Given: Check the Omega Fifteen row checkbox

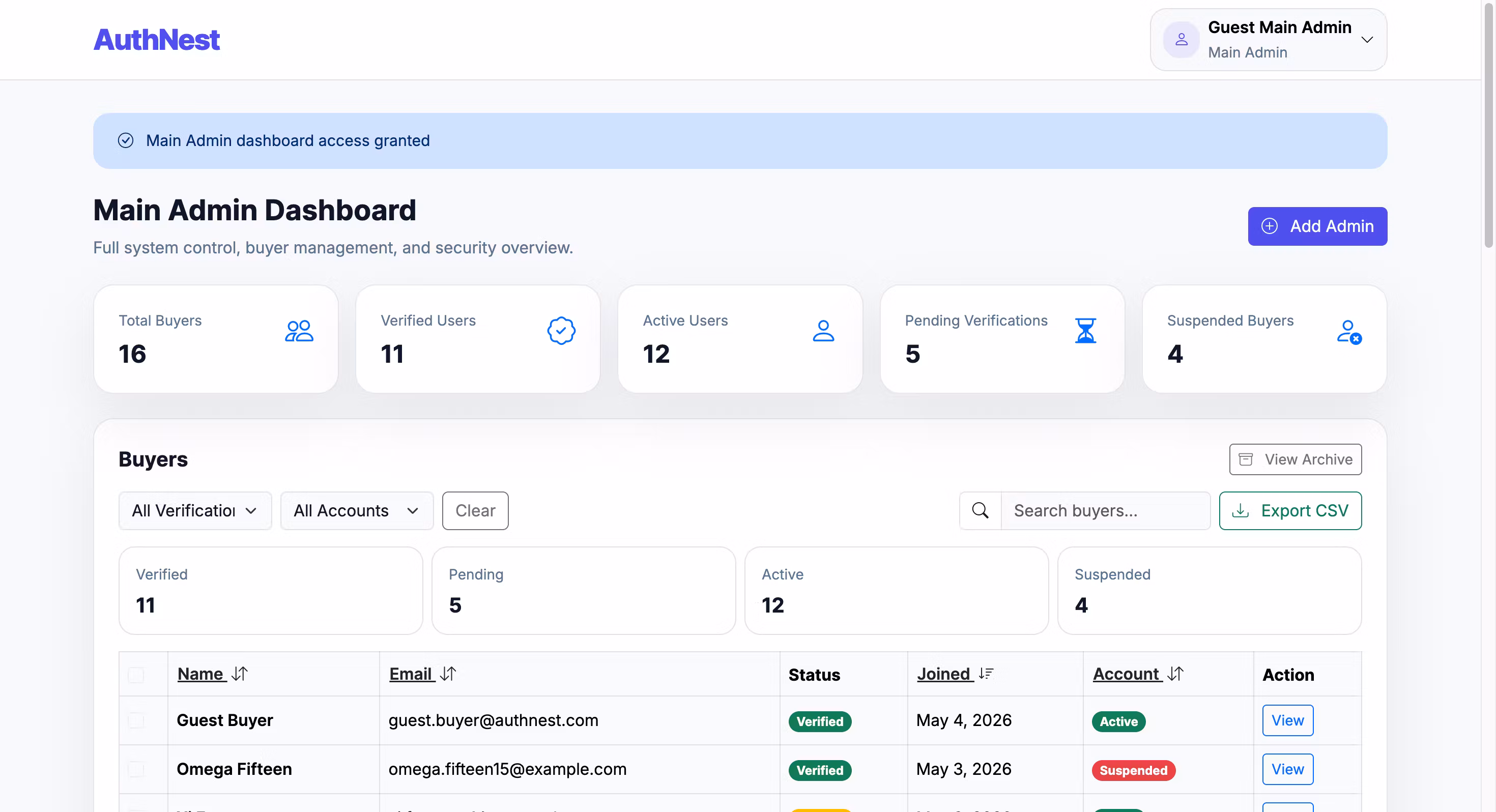Looking at the screenshot, I should pos(136,770).
